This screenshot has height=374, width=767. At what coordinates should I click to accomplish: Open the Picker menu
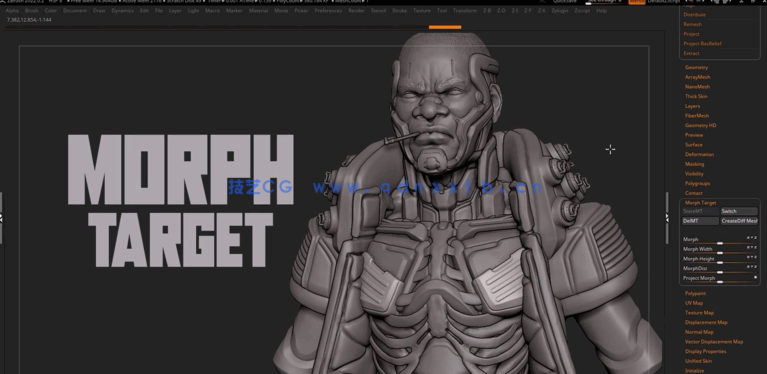coord(301,10)
